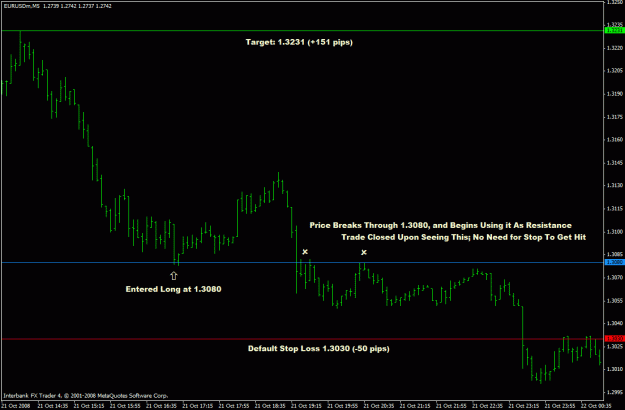Click the 1.3160 price axis label
Viewport: 625px width, 410px height.
click(615, 139)
